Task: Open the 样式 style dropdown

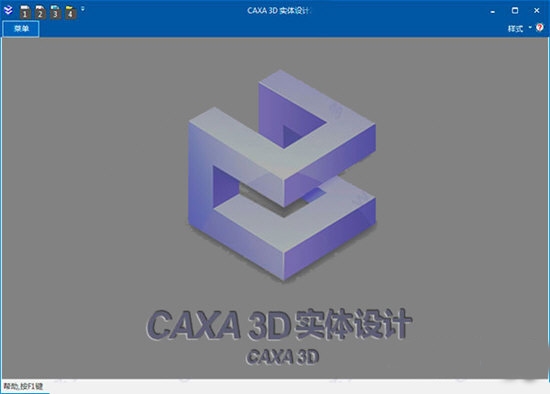Action: coord(519,28)
